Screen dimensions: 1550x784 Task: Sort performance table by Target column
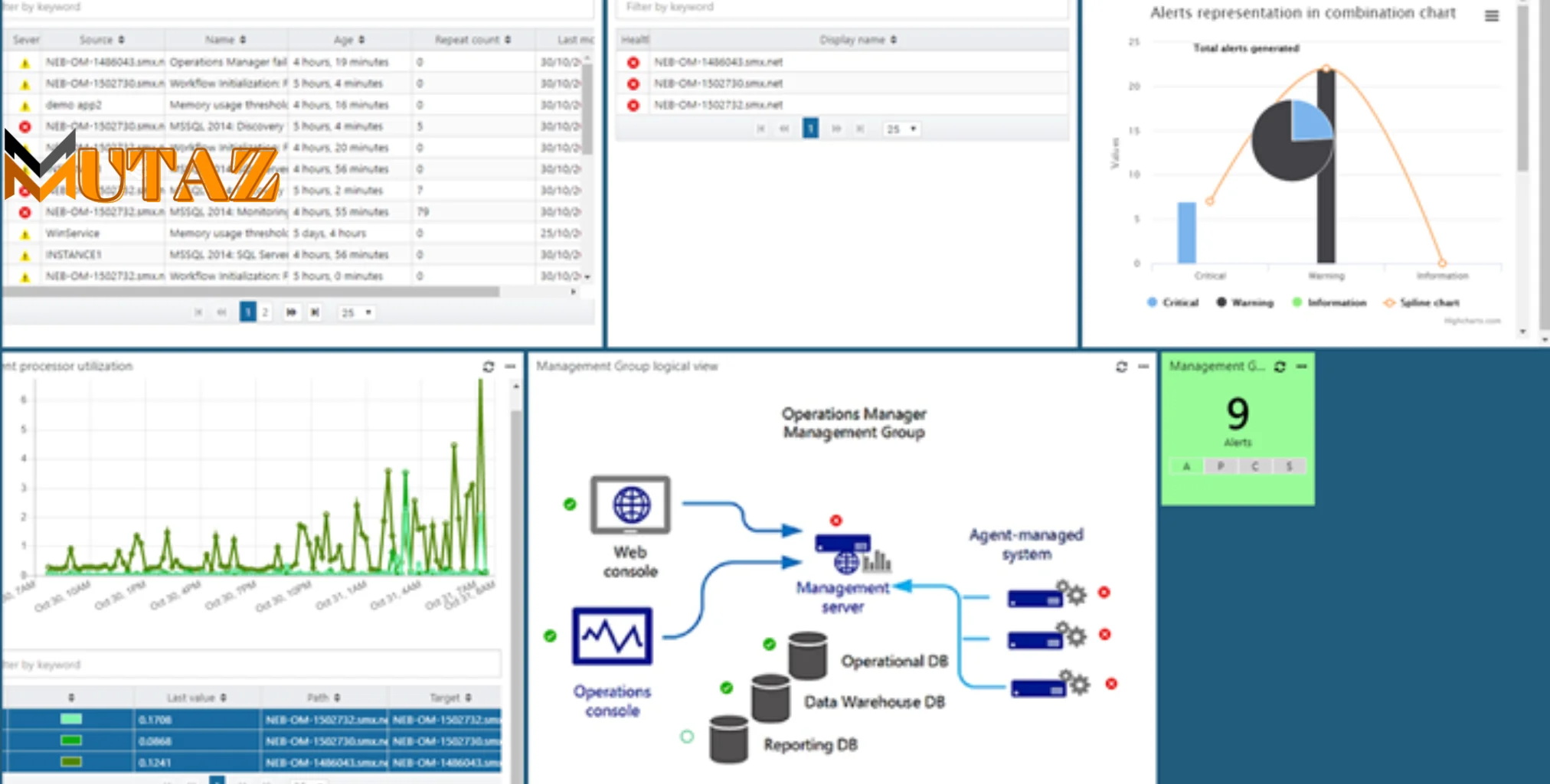coord(450,697)
